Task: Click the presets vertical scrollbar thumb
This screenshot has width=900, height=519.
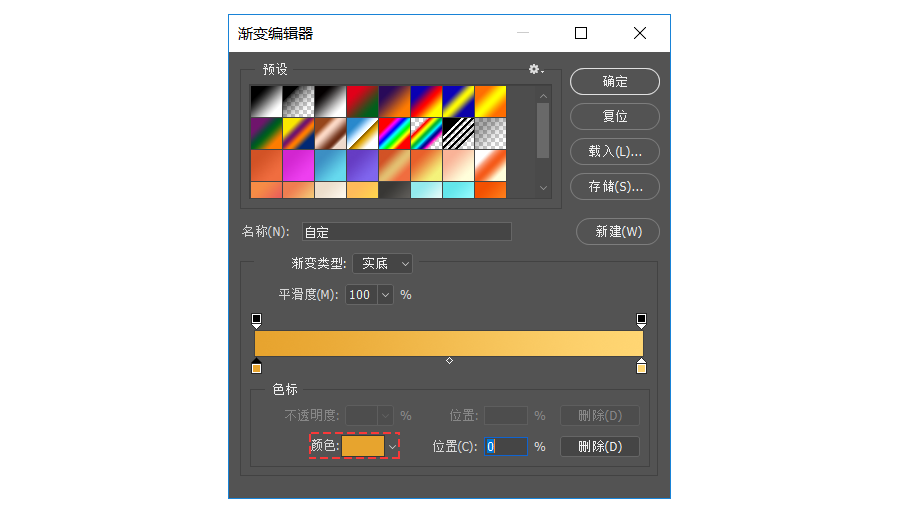Action: pos(543,130)
